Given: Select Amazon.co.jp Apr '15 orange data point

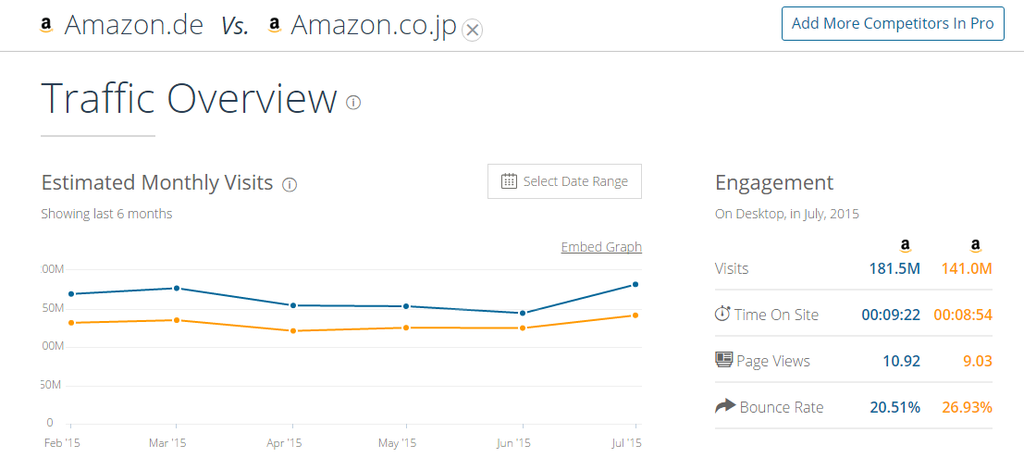Looking at the screenshot, I should click(x=293, y=331).
